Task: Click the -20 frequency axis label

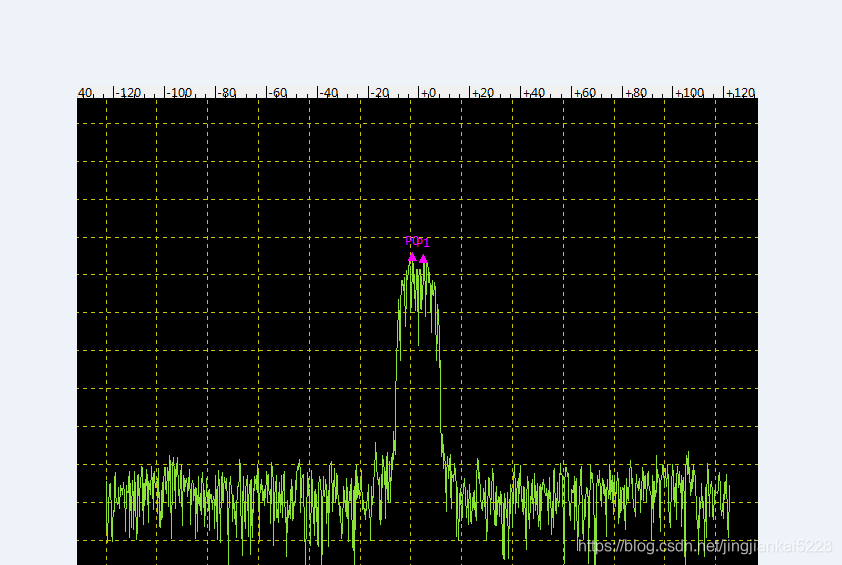Action: 380,93
